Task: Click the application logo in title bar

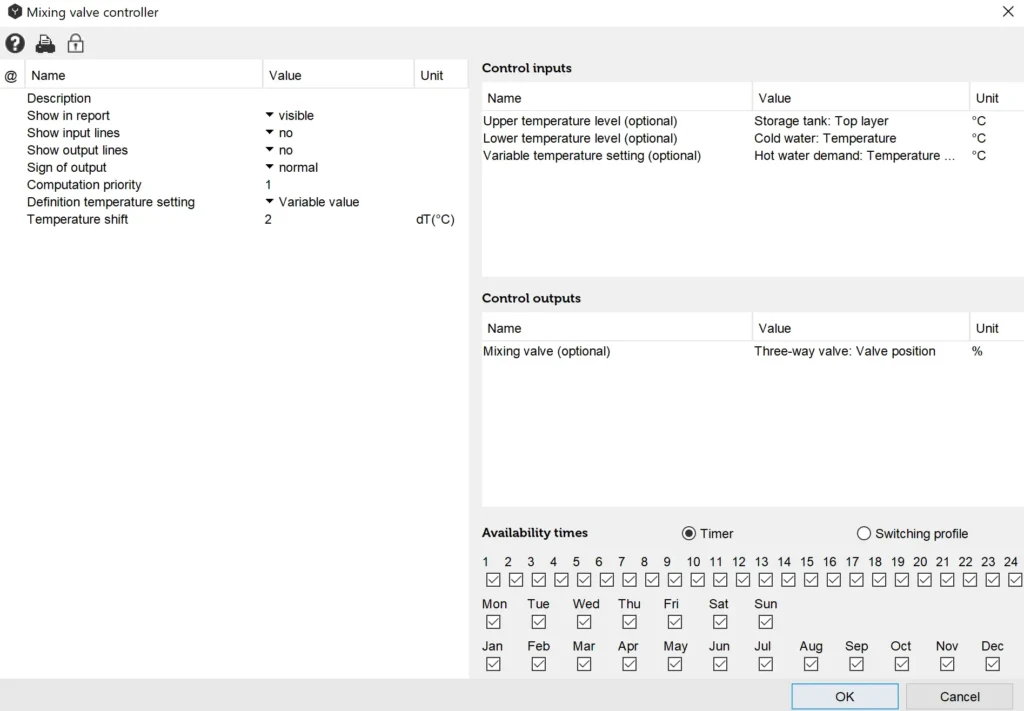Action: [x=14, y=12]
